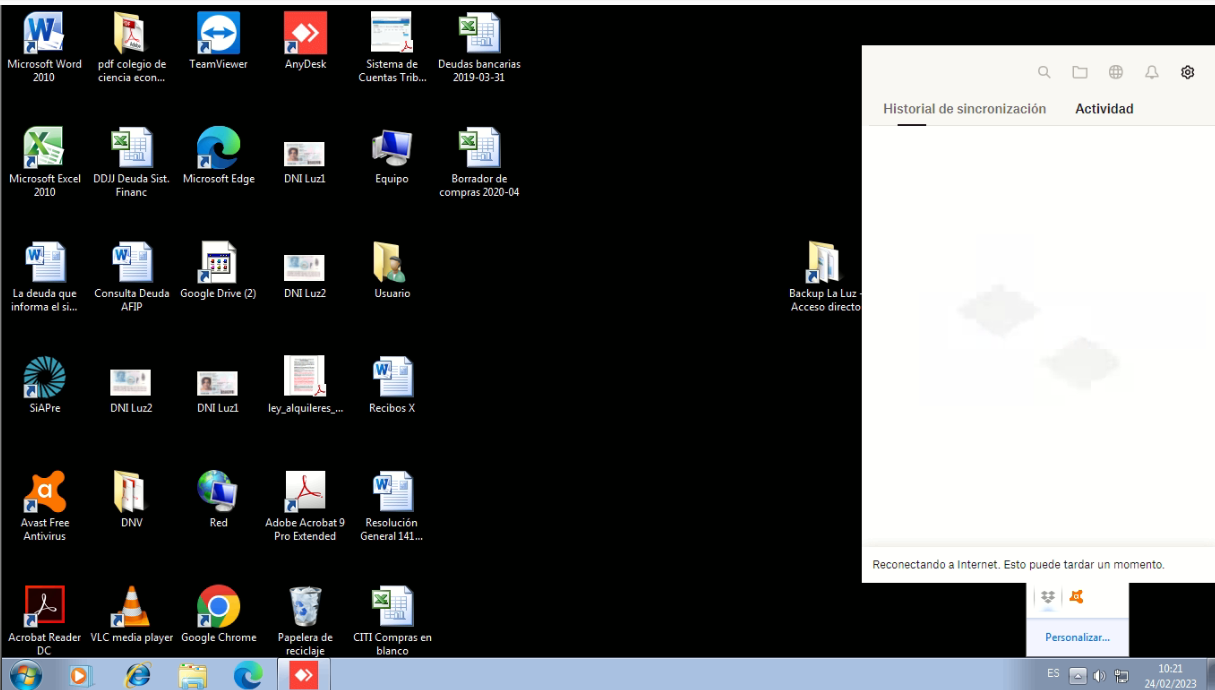Image resolution: width=1215 pixels, height=690 pixels.
Task: Open dropbox.com via the globe icon
Action: coord(1115,72)
